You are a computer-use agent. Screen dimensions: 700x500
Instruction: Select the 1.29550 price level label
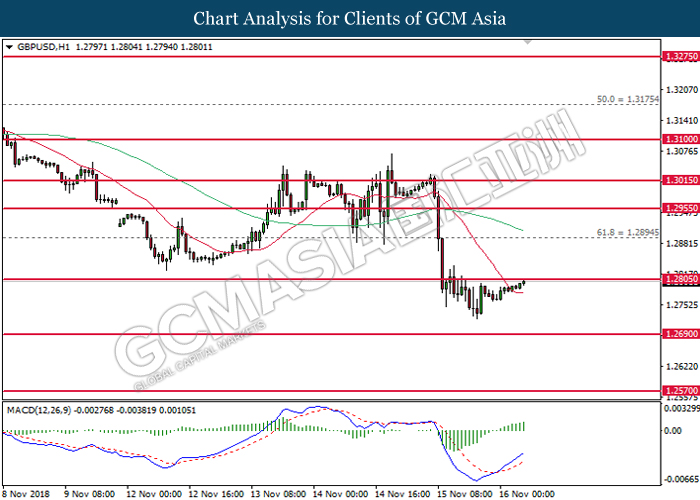(x=681, y=208)
